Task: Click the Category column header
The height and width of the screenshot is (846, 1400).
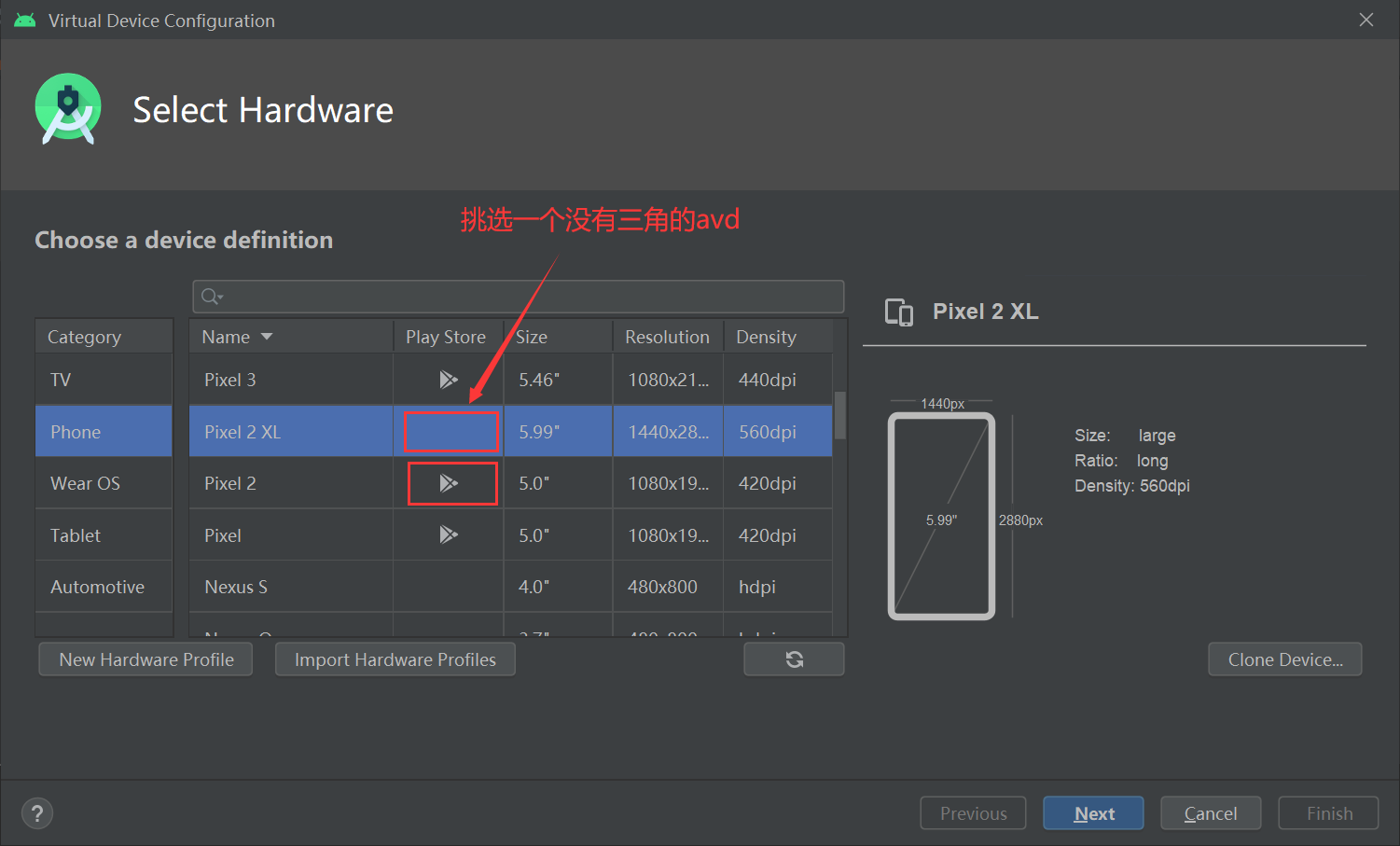Action: (x=104, y=337)
